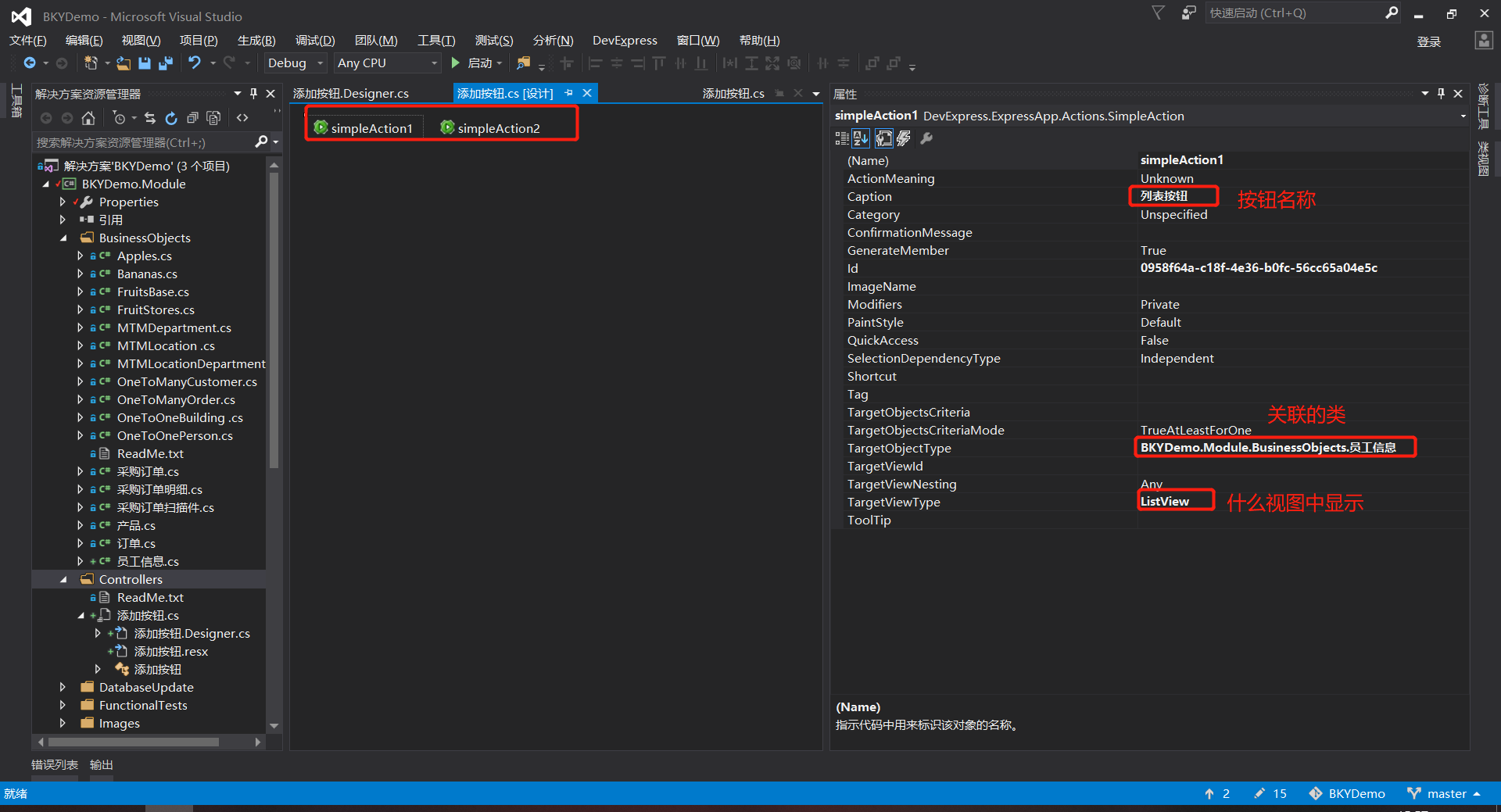Click the BKYDemo repository button in status bar

1347,794
